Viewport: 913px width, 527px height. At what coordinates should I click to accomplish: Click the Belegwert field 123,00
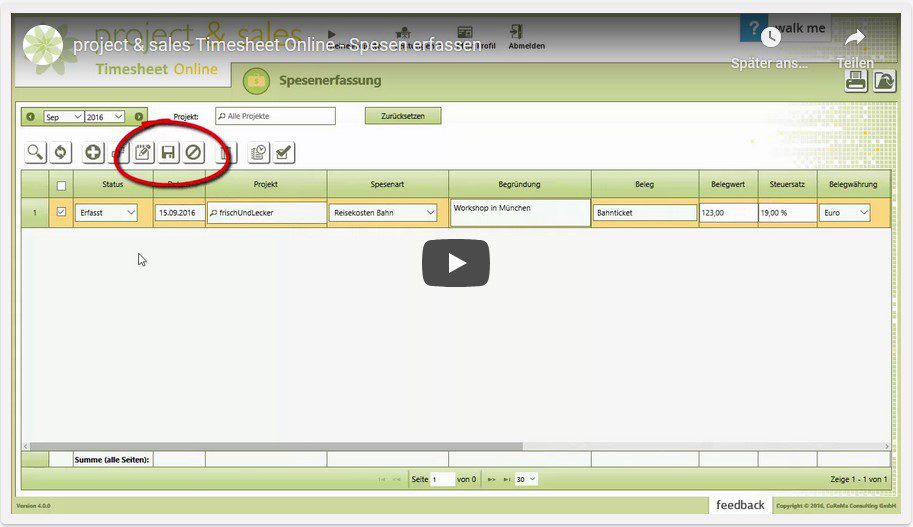pos(728,213)
